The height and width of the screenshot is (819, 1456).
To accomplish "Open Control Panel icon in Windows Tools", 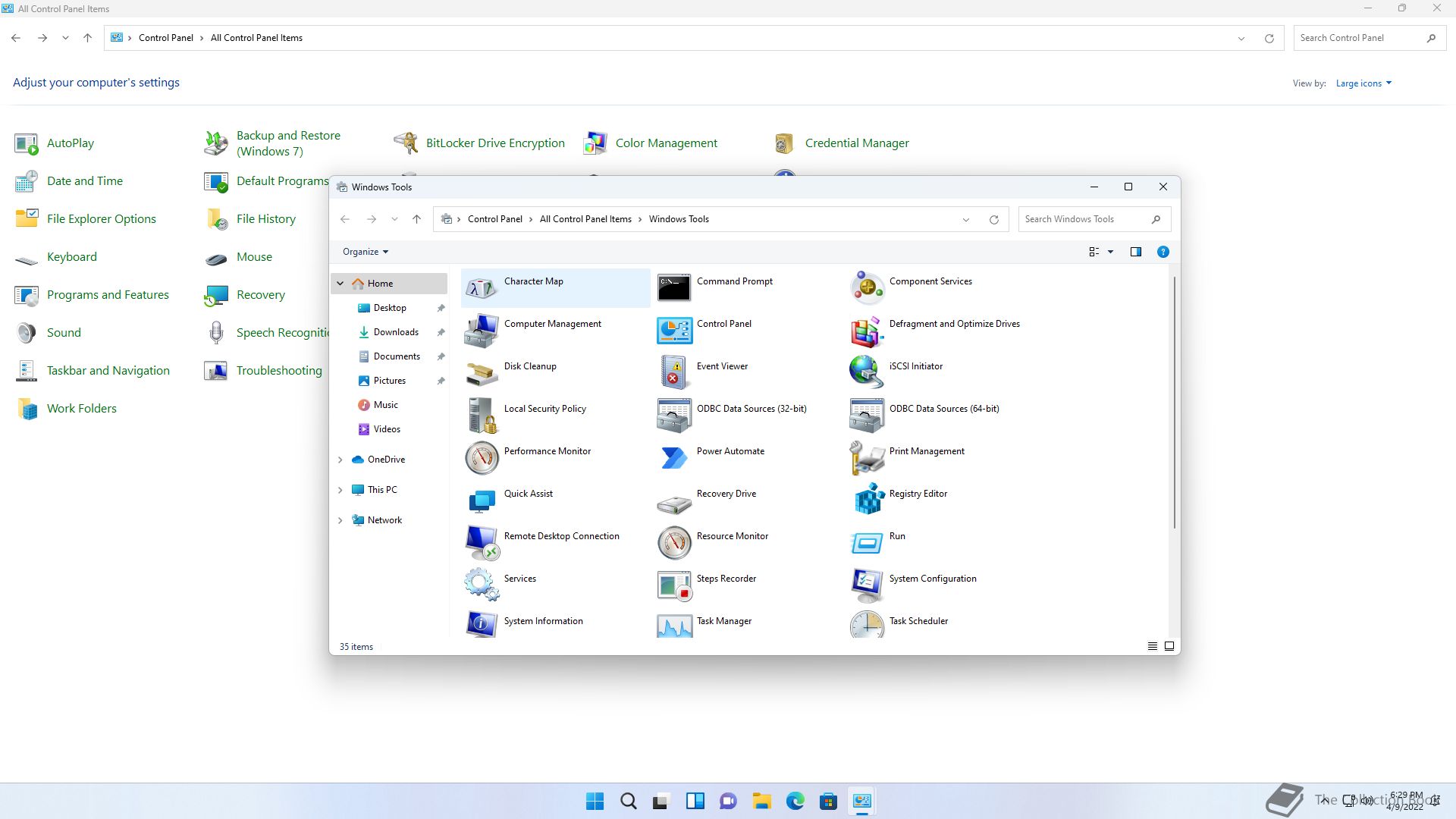I will click(x=674, y=331).
